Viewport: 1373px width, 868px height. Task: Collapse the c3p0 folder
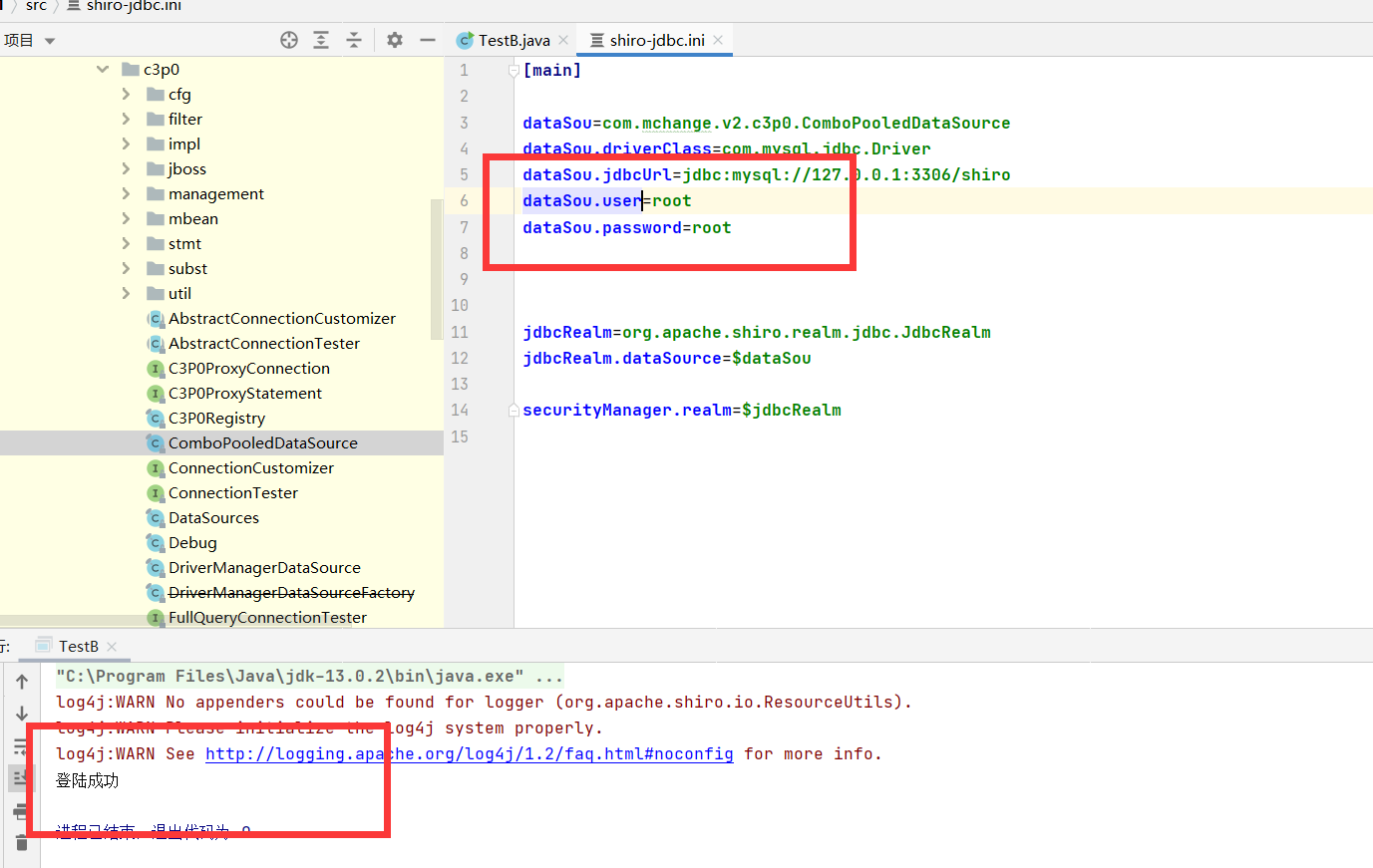click(x=103, y=69)
